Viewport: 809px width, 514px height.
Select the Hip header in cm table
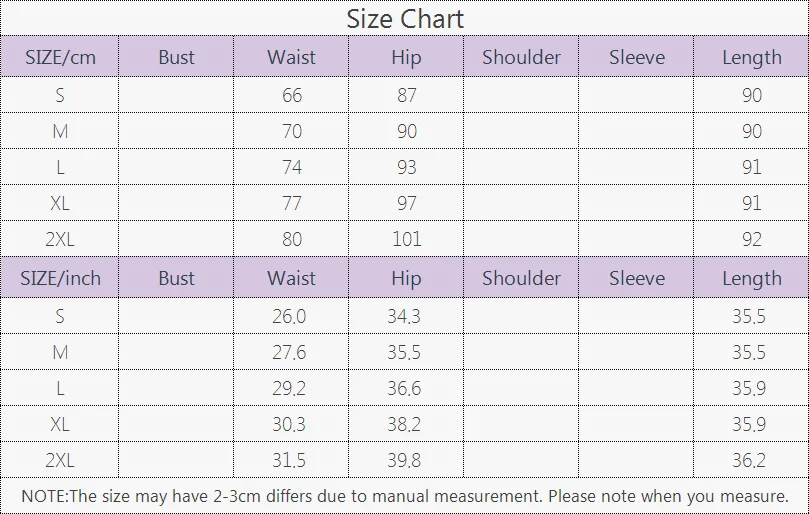pyautogui.click(x=406, y=57)
